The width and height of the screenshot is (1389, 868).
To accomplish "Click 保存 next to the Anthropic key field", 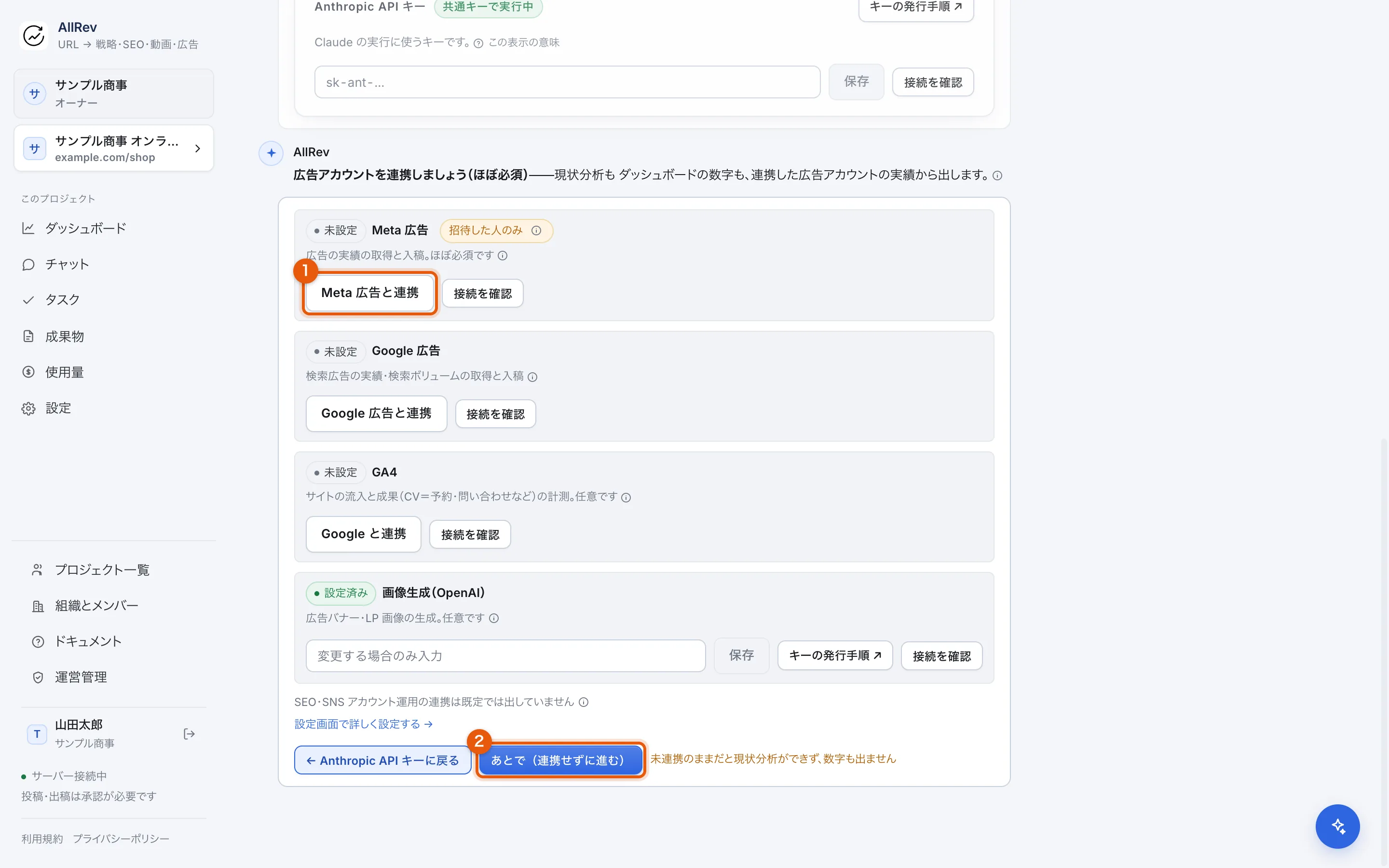I will [857, 81].
